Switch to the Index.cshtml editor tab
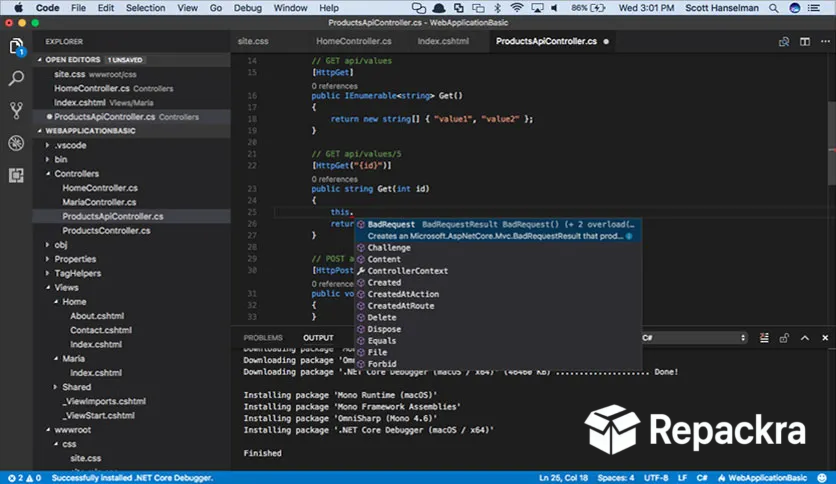This screenshot has width=836, height=484. point(443,42)
